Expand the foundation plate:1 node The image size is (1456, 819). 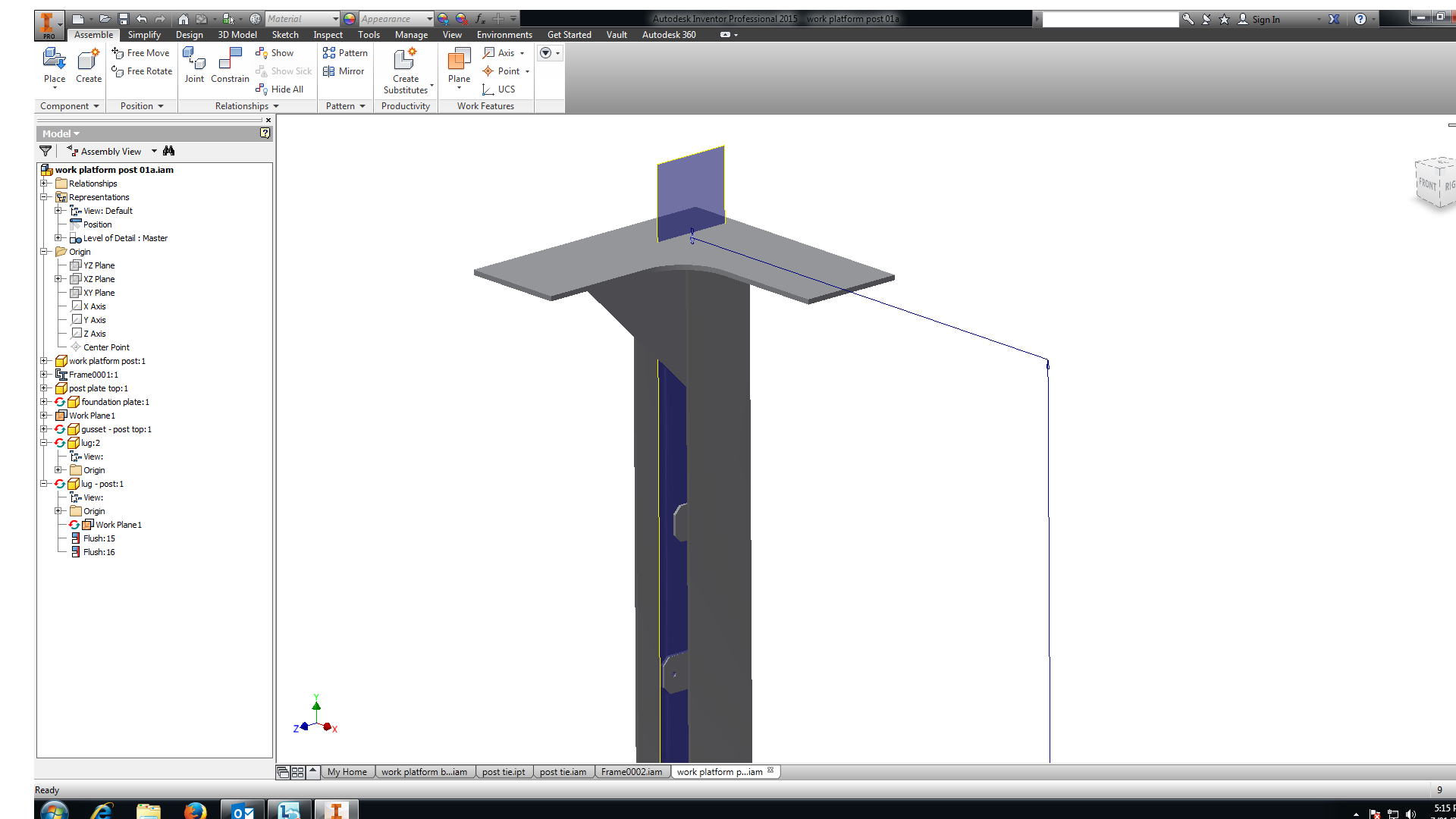coord(44,402)
